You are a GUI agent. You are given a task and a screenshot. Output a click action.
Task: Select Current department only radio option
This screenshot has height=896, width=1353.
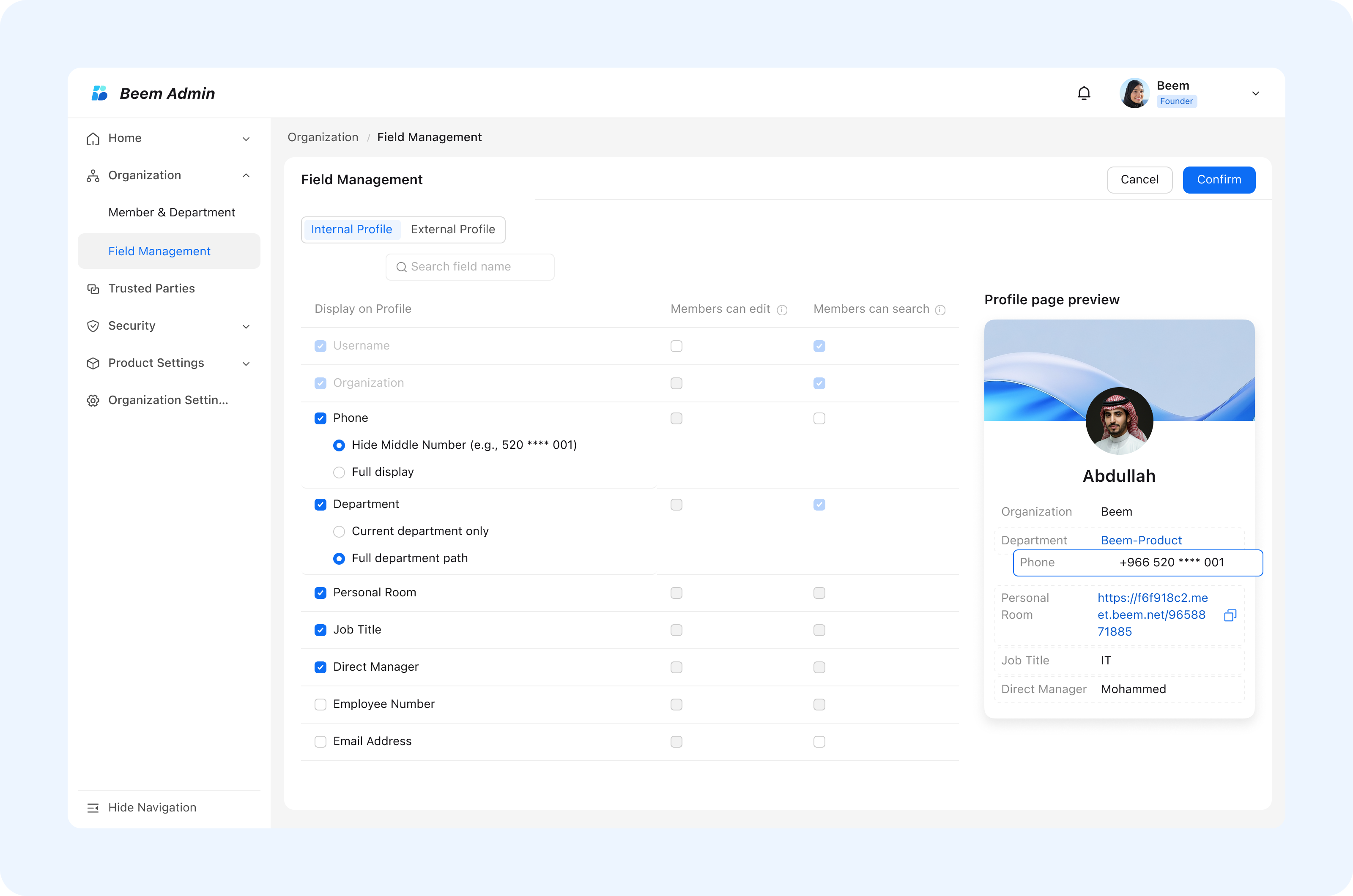coord(339,531)
